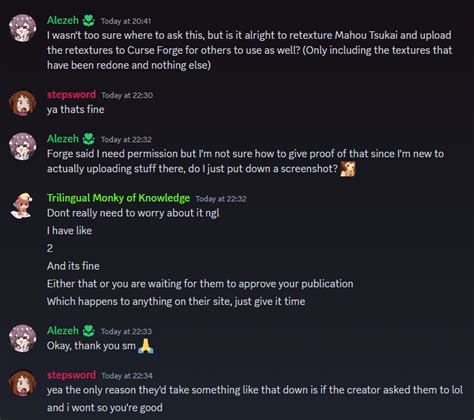Click the green role badge beside Alezeh at 22:33

(x=88, y=331)
